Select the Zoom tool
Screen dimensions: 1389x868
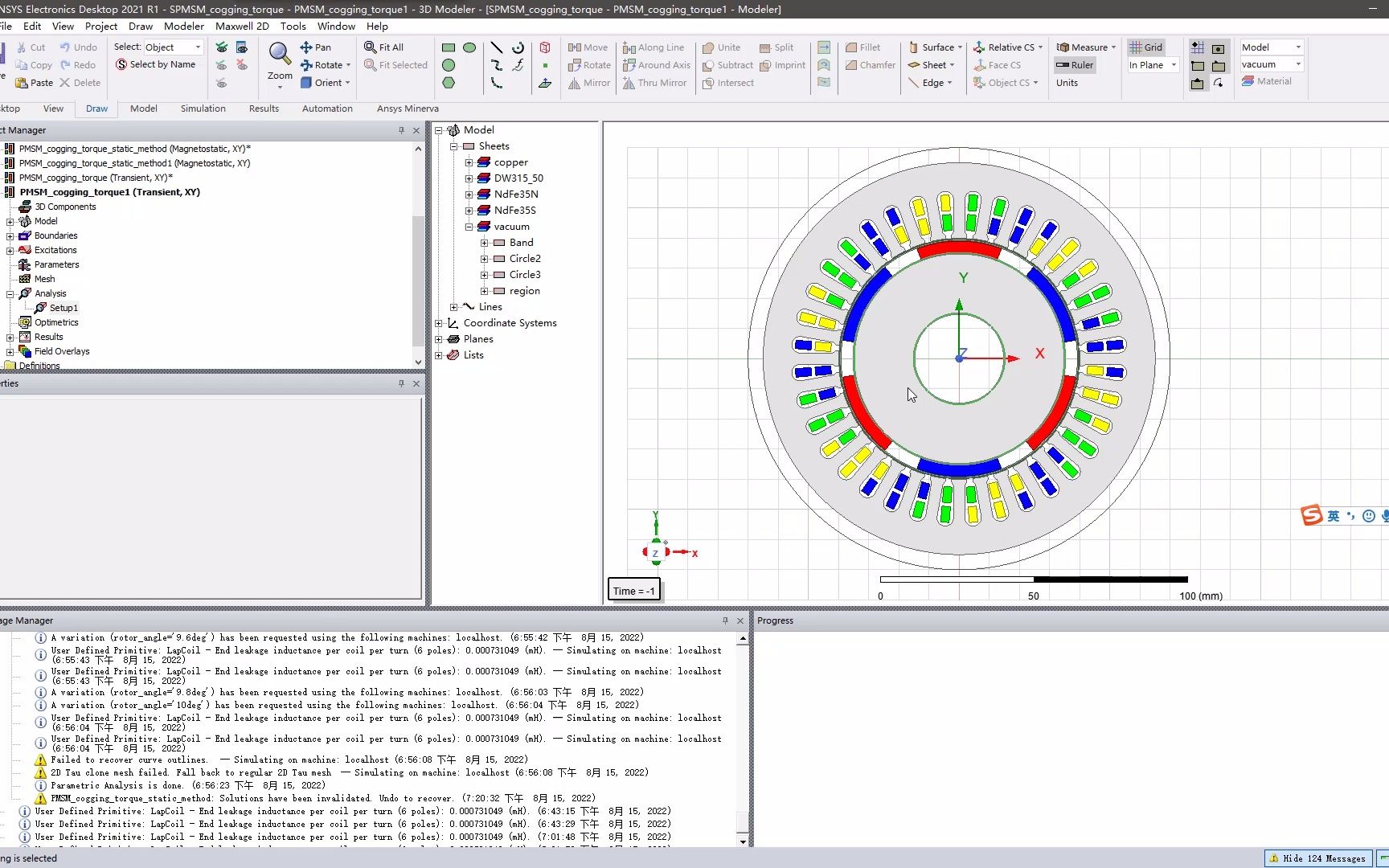coord(280,63)
